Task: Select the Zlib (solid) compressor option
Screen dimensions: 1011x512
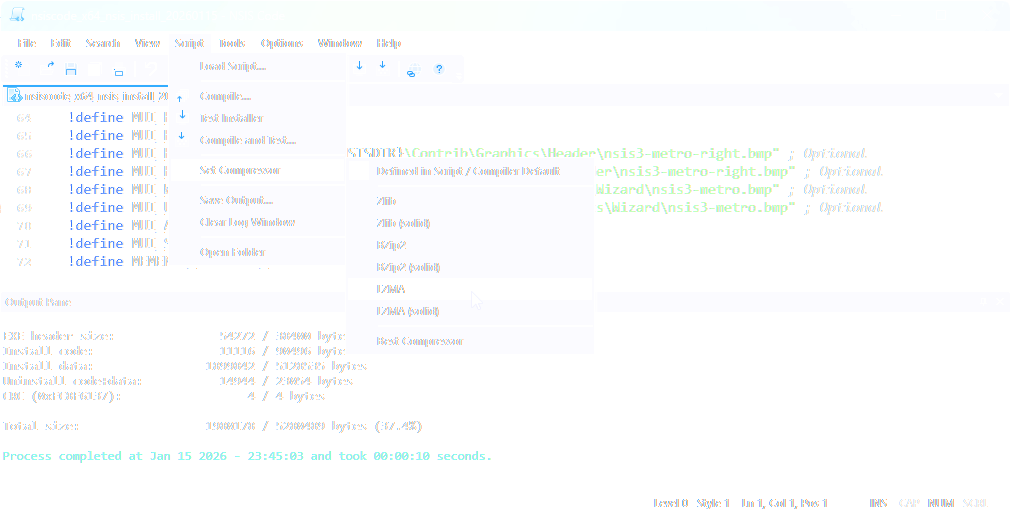Action: click(x=470, y=223)
